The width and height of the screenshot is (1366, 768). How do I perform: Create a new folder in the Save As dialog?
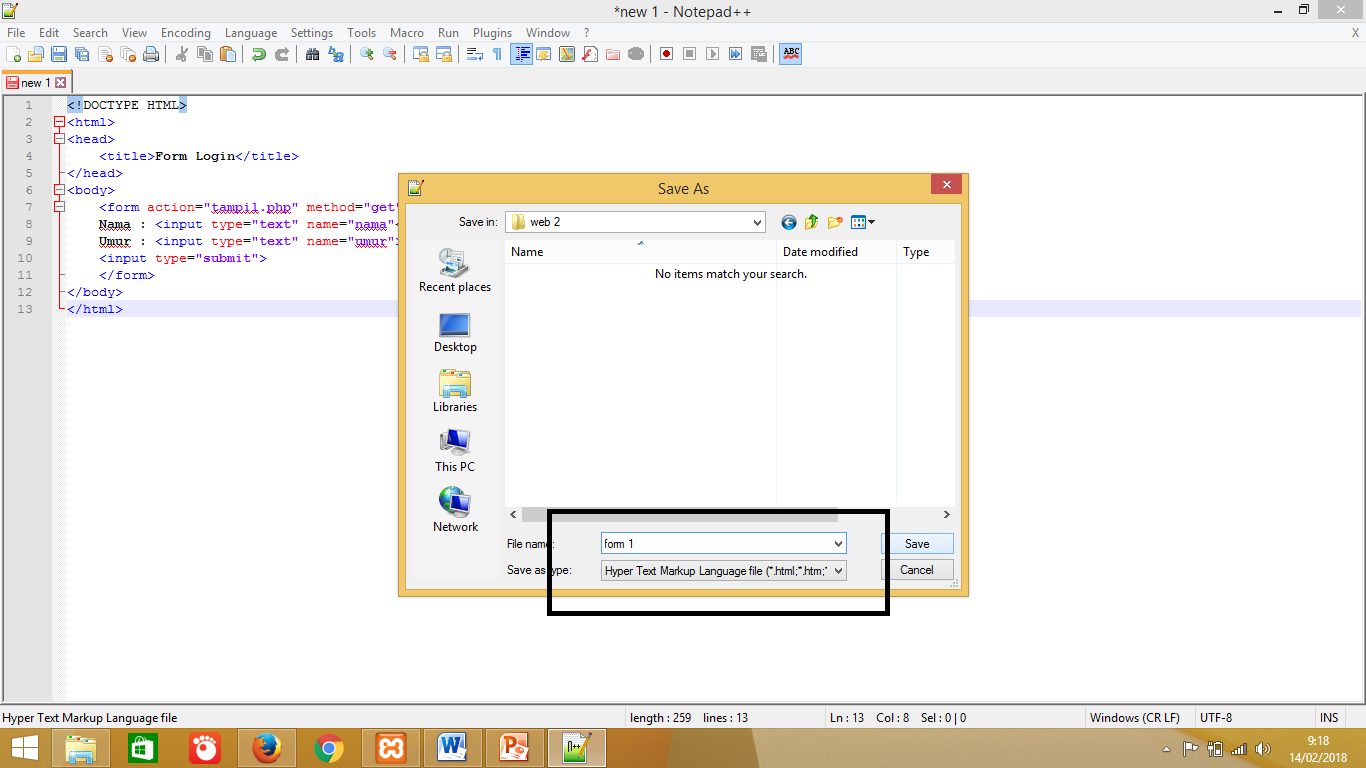(x=834, y=222)
